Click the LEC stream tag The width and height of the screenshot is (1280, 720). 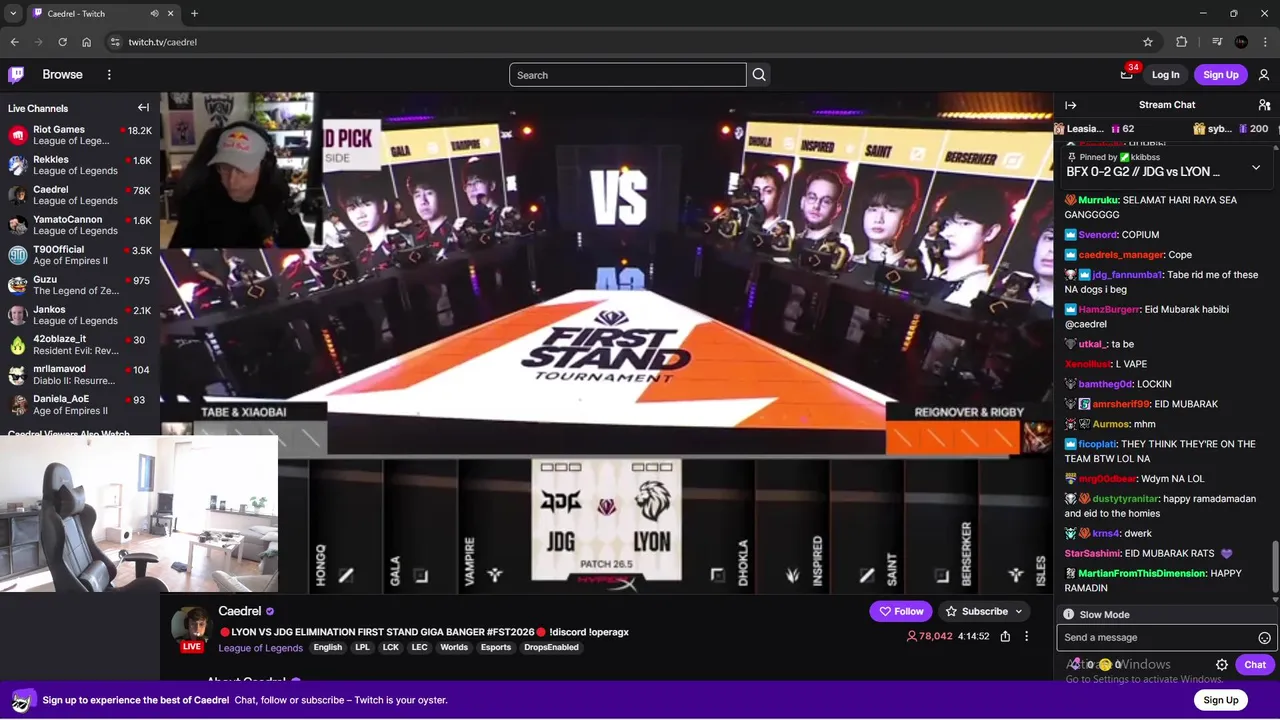point(419,648)
